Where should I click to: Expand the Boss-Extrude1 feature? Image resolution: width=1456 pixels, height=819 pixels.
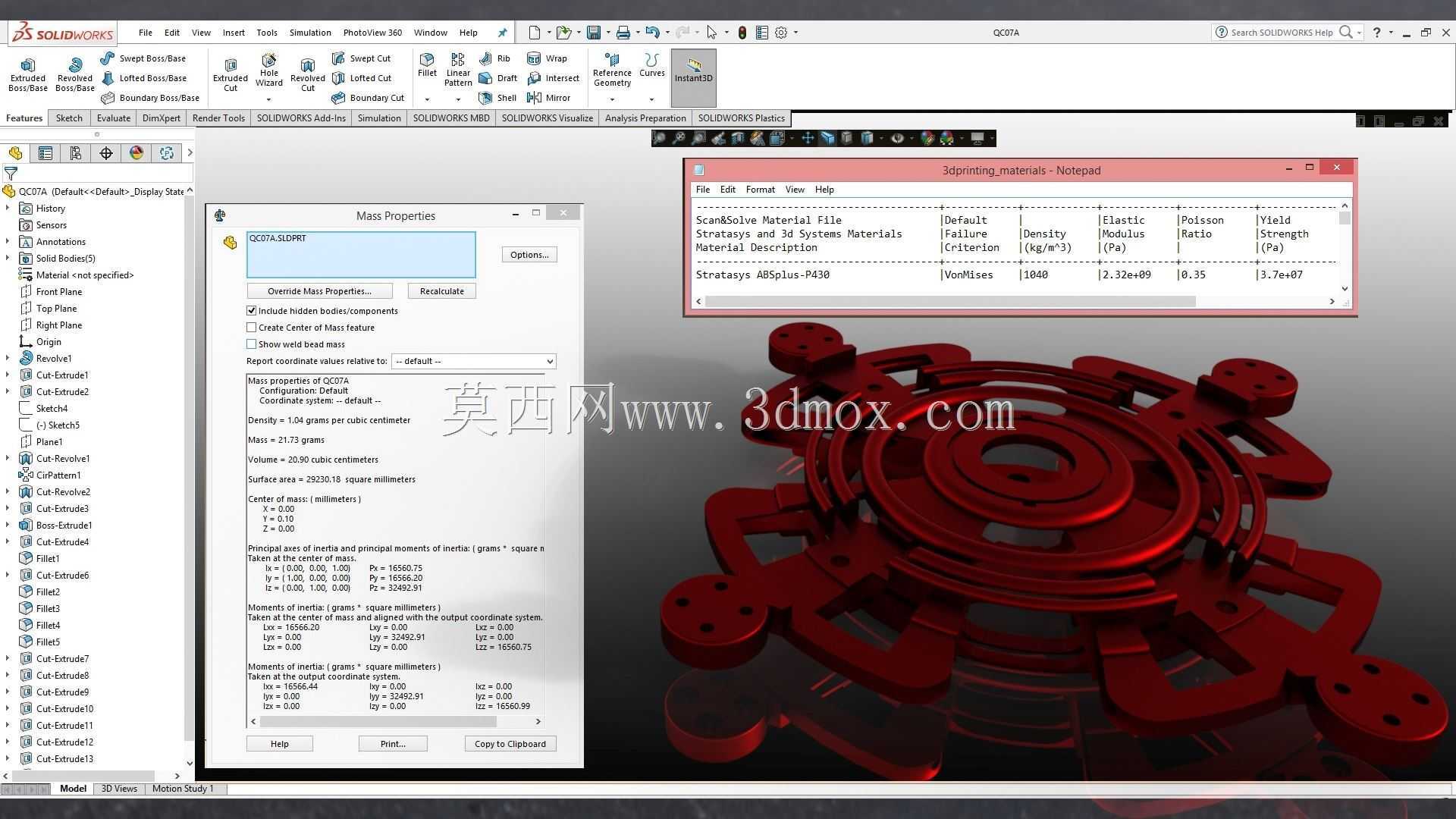(x=8, y=526)
